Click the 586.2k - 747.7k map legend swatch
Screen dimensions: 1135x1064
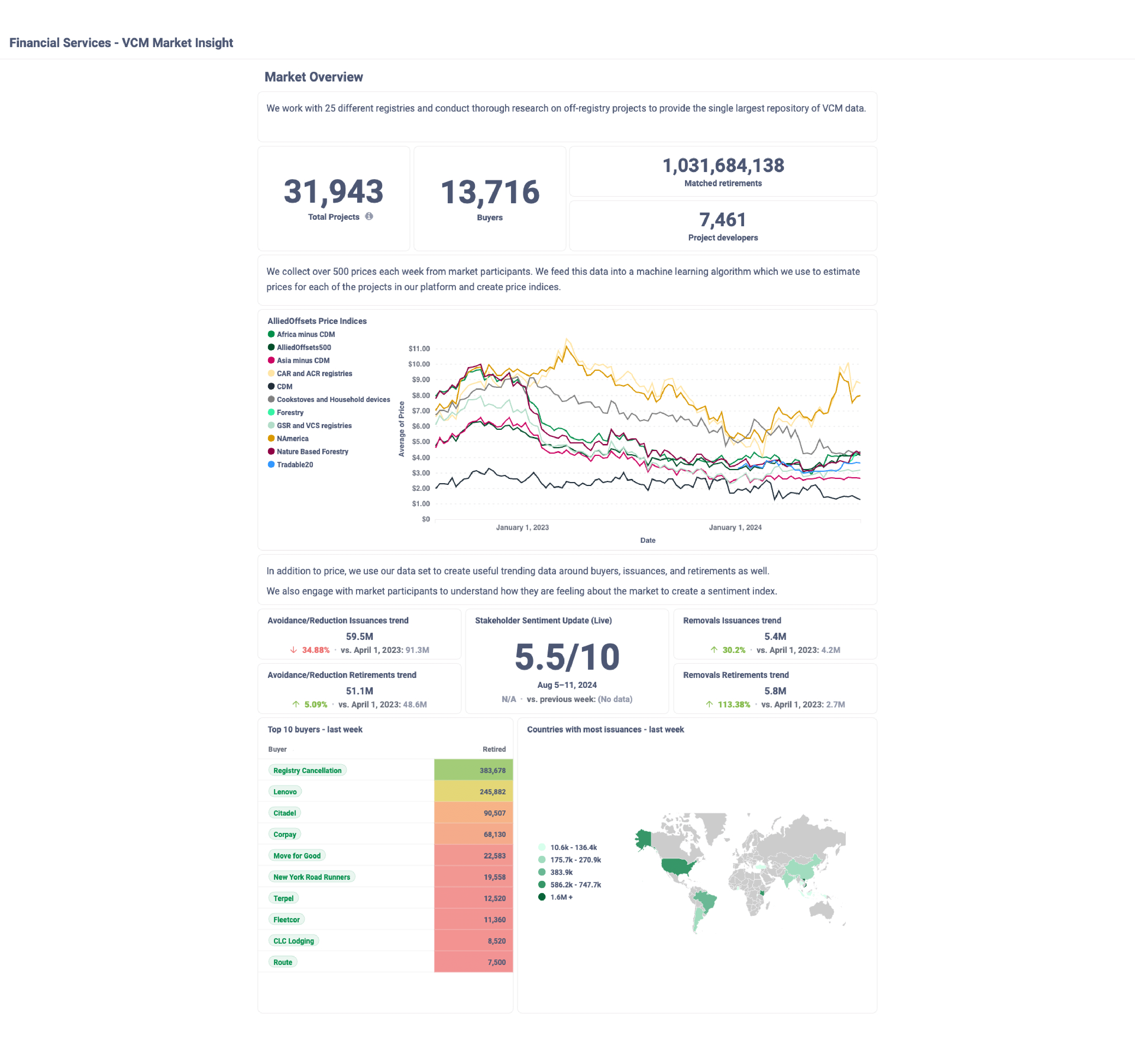(x=542, y=885)
